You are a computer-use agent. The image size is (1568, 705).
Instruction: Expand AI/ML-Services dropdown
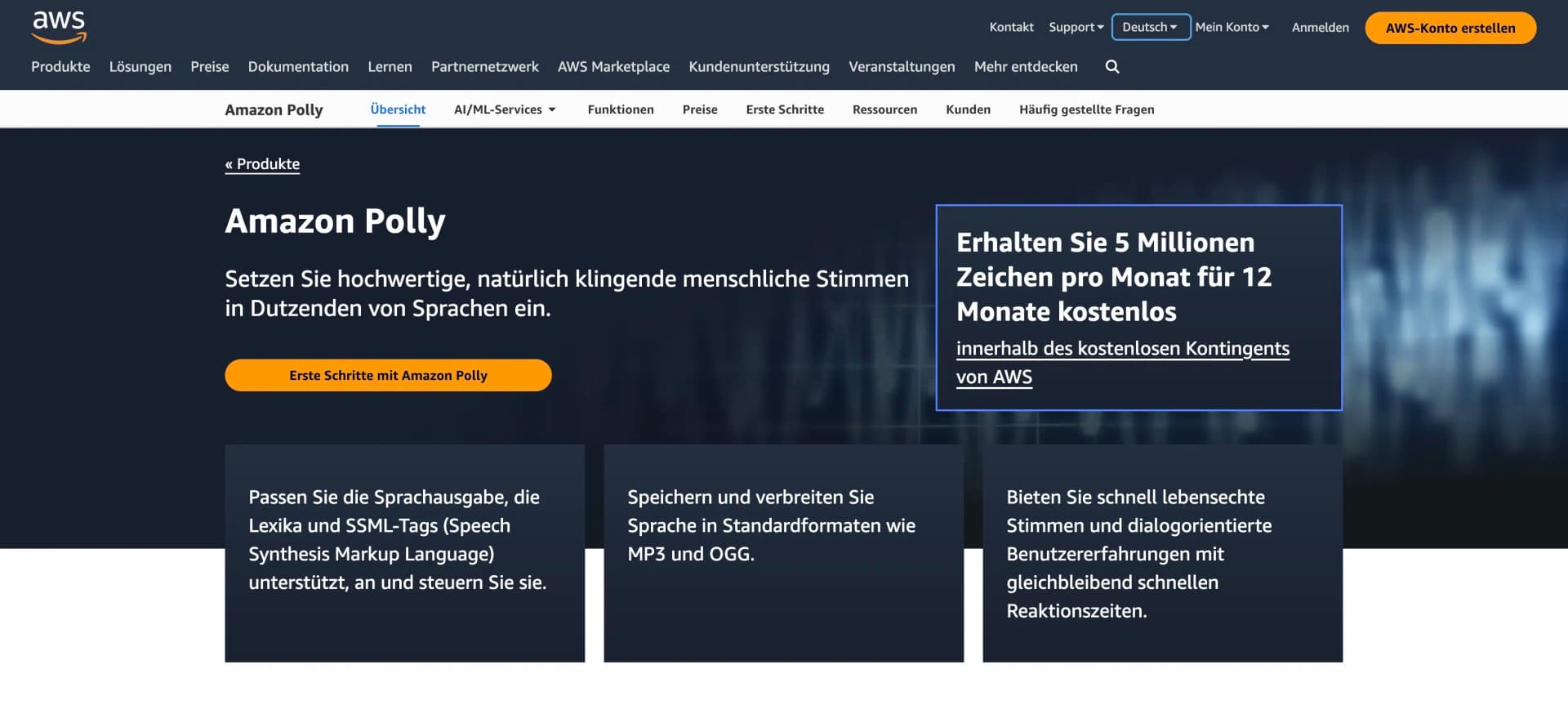[x=505, y=109]
